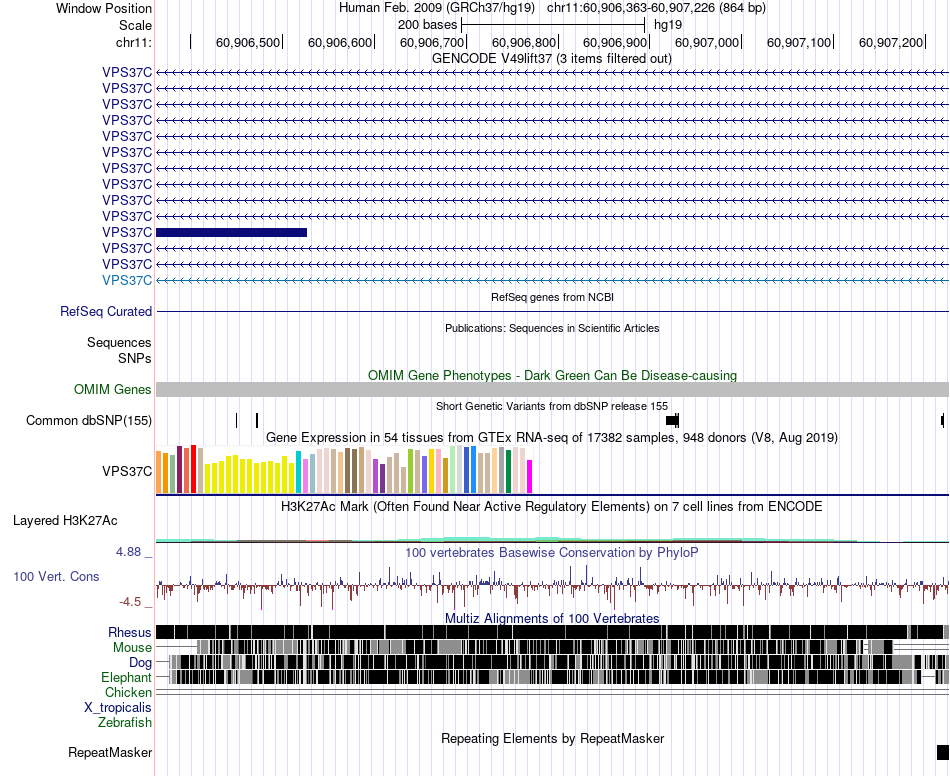Click the black RepeatMasker element at right edge
The width and height of the screenshot is (950, 776).
coord(943,752)
